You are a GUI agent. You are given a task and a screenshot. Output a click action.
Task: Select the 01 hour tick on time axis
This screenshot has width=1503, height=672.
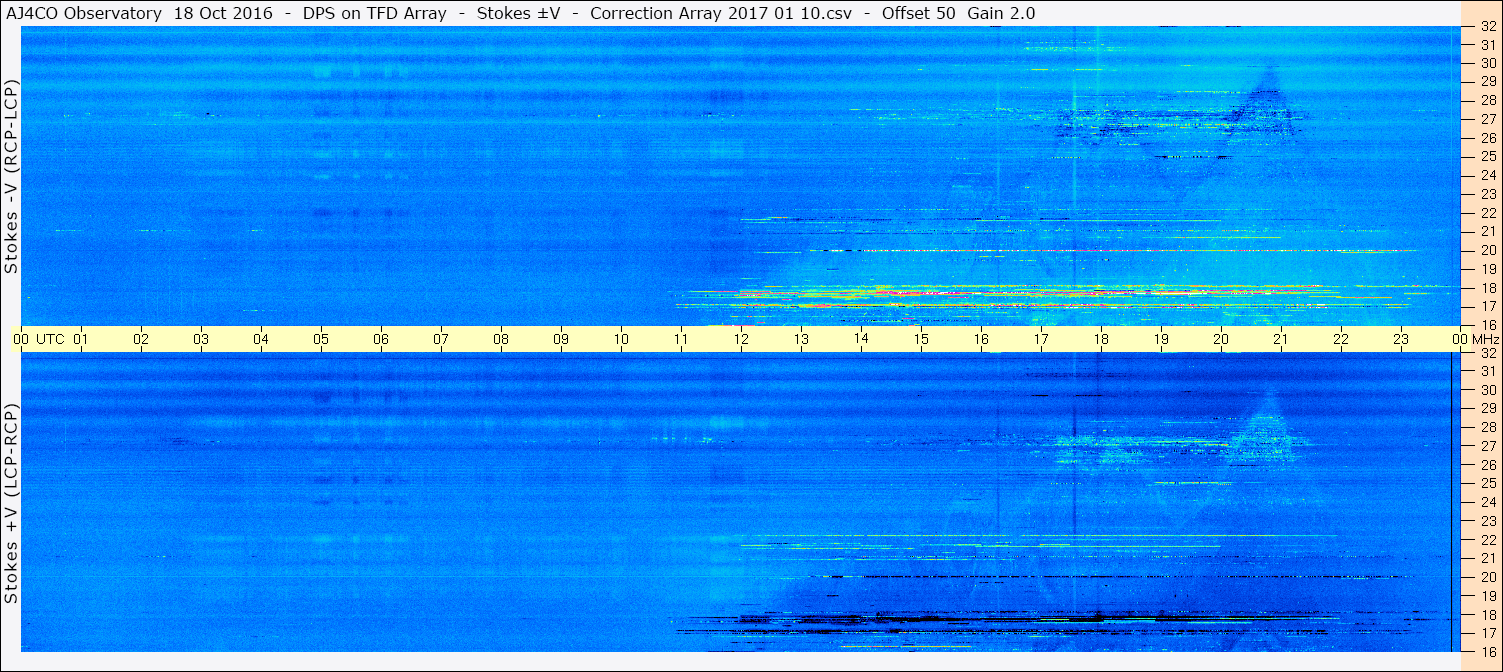pyautogui.click(x=82, y=339)
